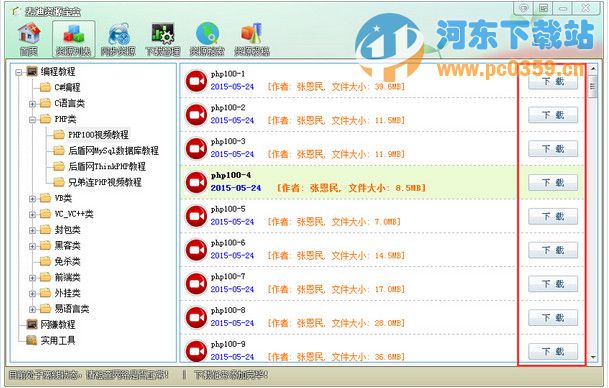The height and width of the screenshot is (388, 609).
Task: Click the video camera icon for php100-9
Action: 196,351
